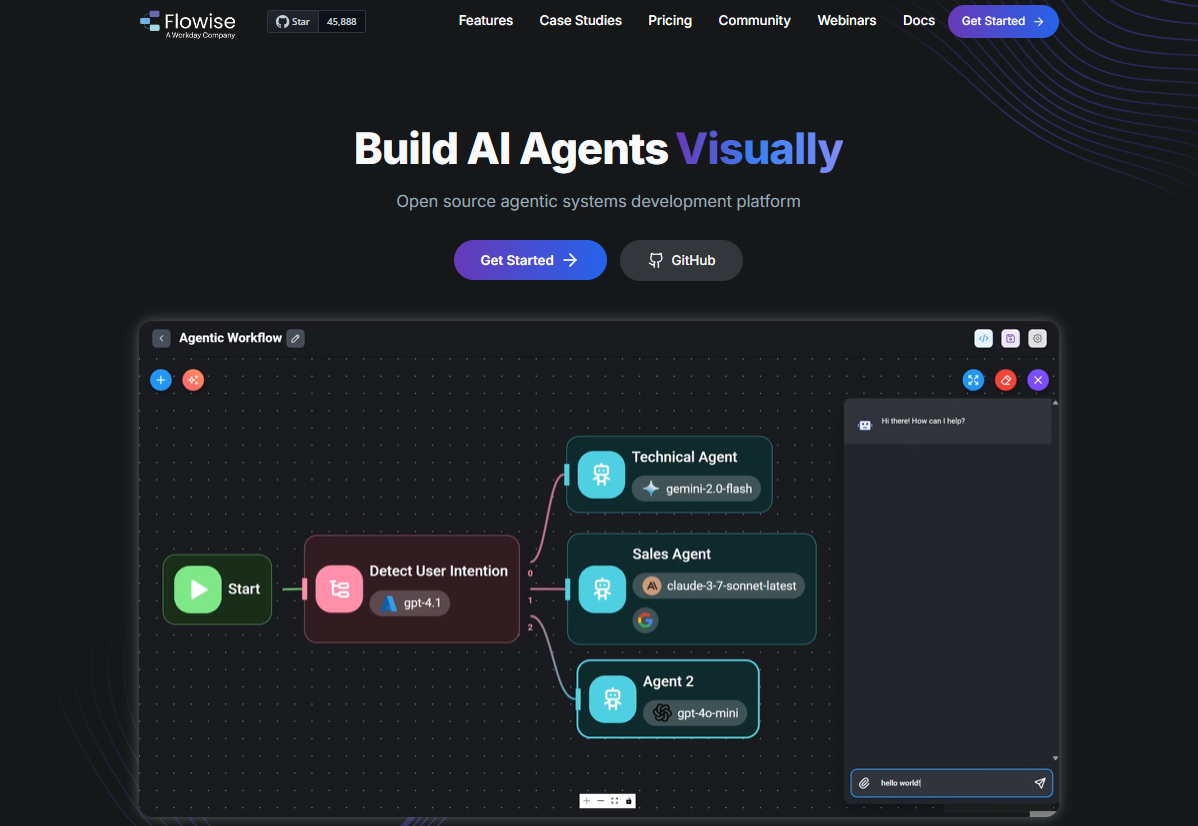Go to the Pricing page
The height and width of the screenshot is (826, 1198).
(670, 21)
